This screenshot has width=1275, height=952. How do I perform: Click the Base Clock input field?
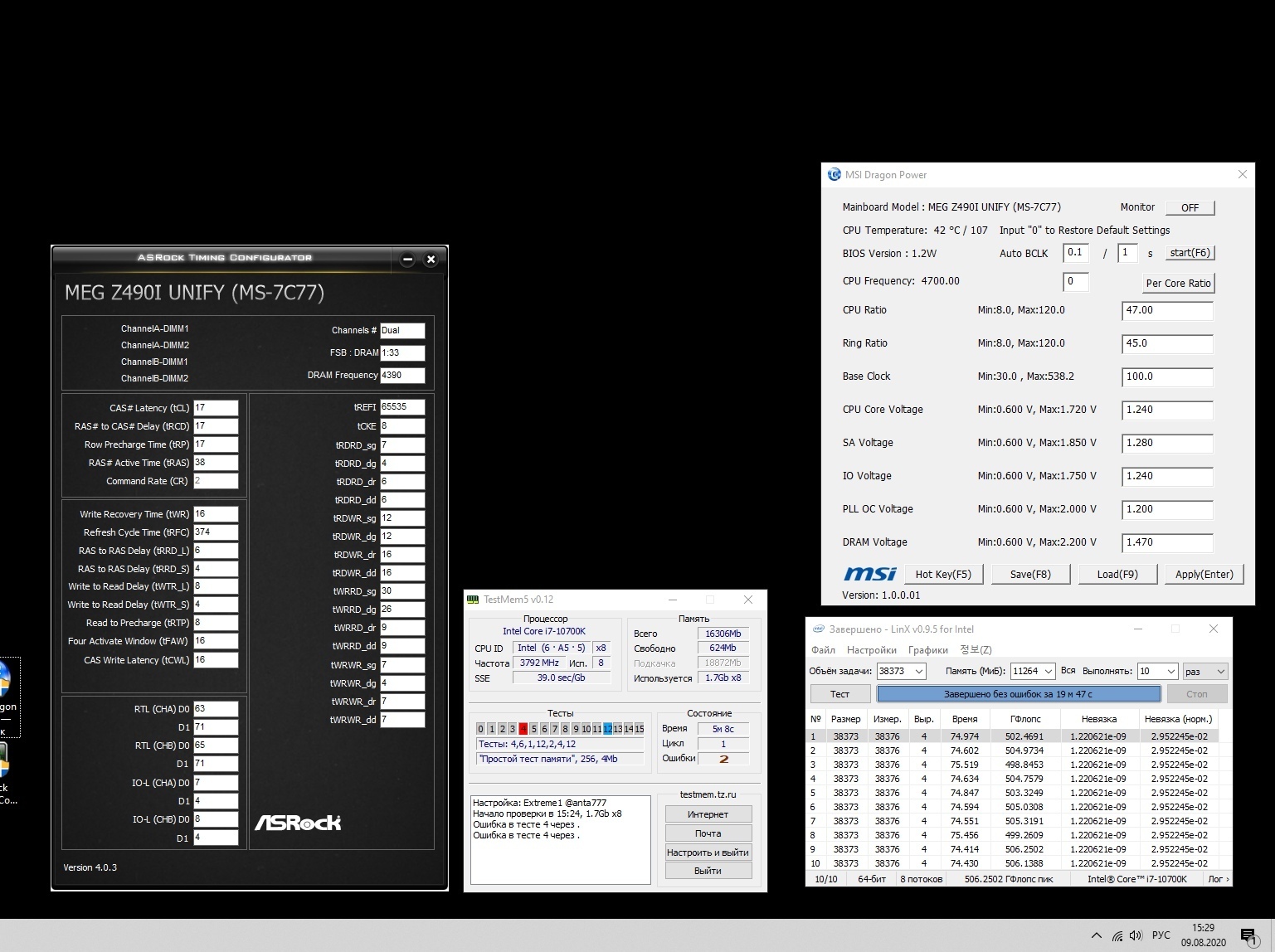pos(1167,376)
